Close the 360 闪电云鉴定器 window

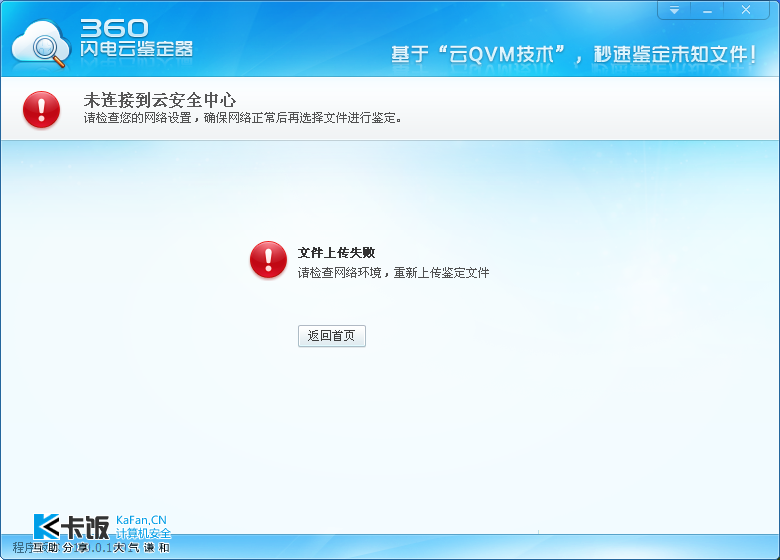746,10
